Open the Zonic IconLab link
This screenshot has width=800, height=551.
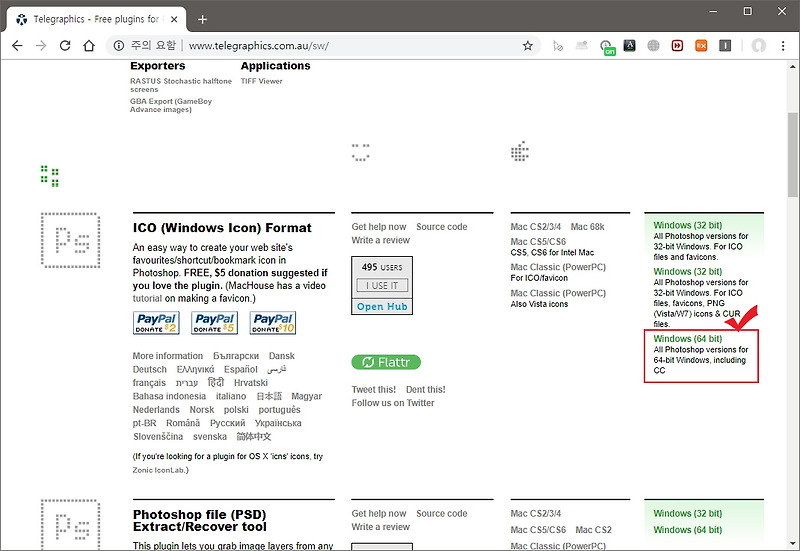tap(160, 470)
